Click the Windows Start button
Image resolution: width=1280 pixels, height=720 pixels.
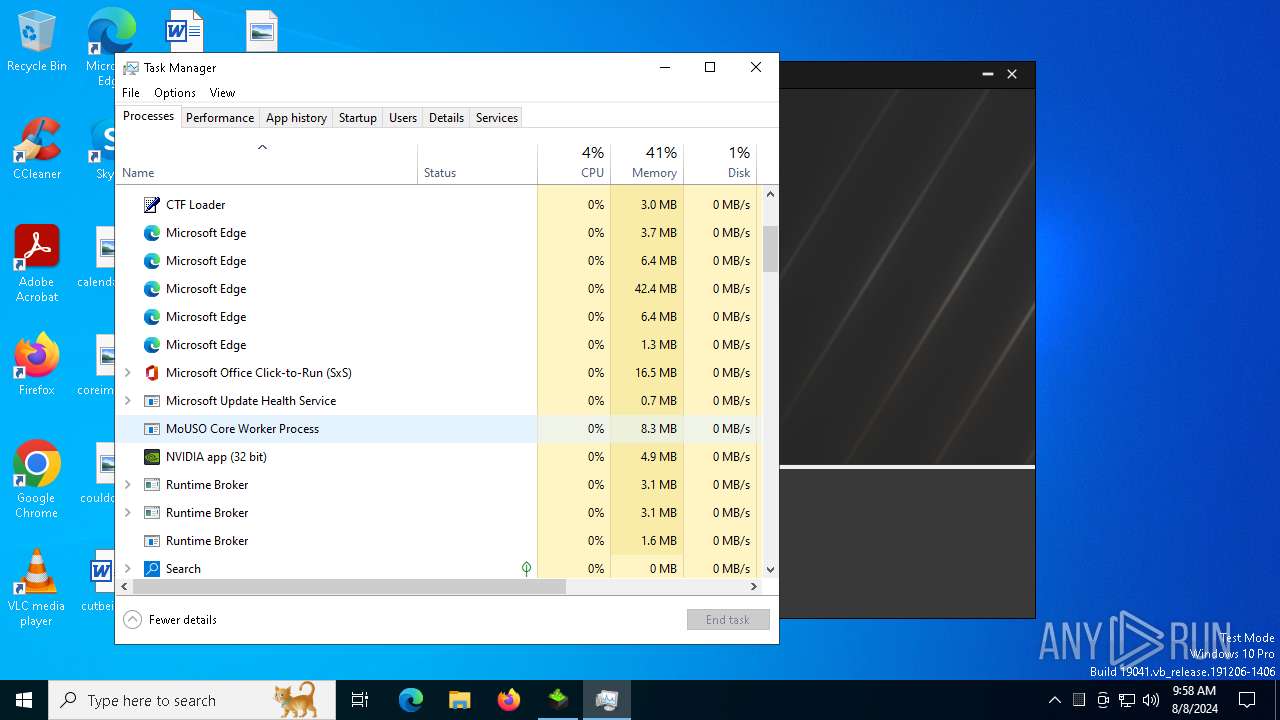(x=24, y=700)
